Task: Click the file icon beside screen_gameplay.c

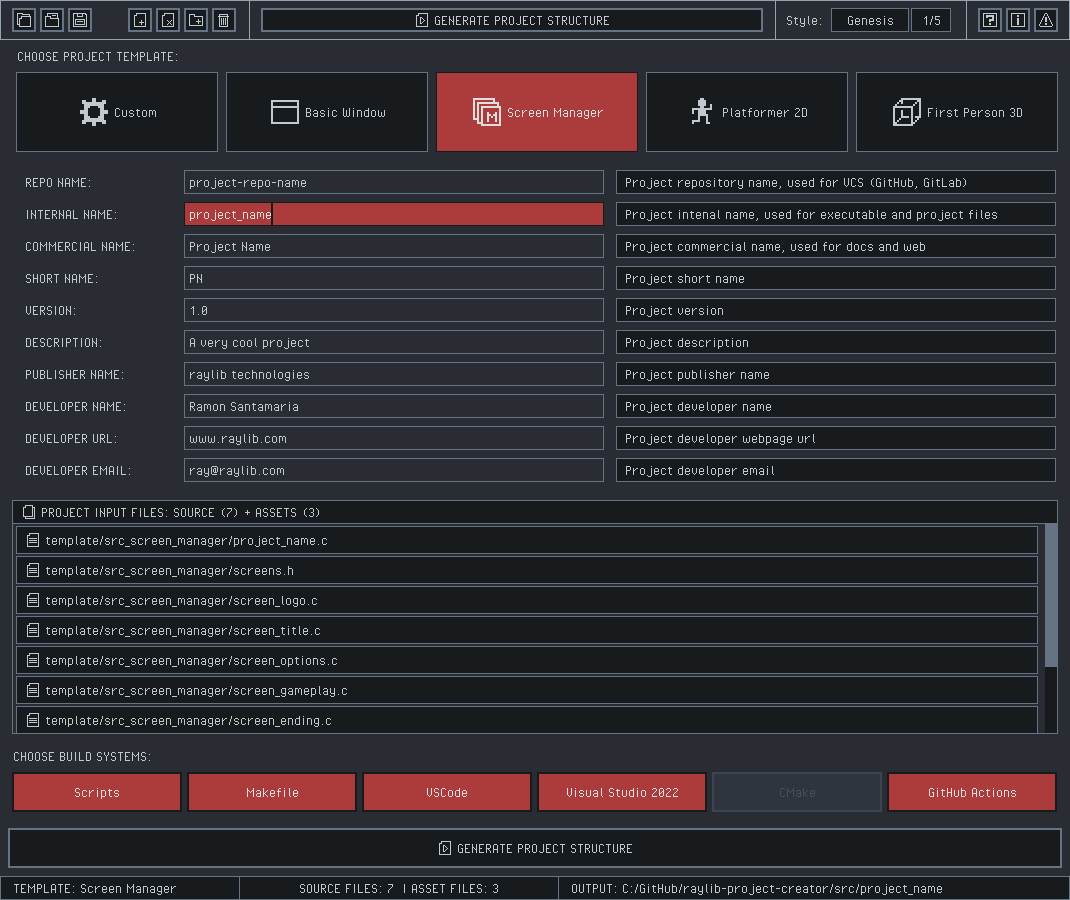Action: 32,691
